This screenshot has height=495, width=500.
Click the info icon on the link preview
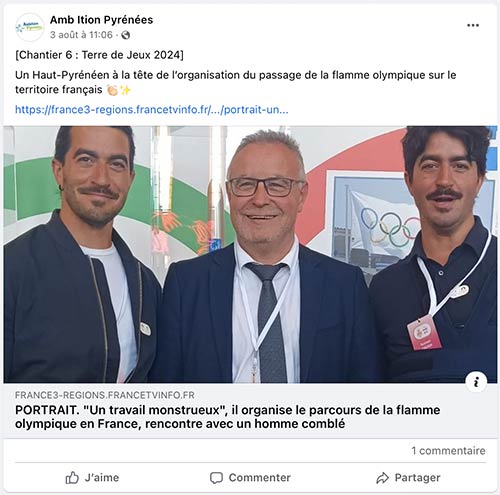coord(476,382)
